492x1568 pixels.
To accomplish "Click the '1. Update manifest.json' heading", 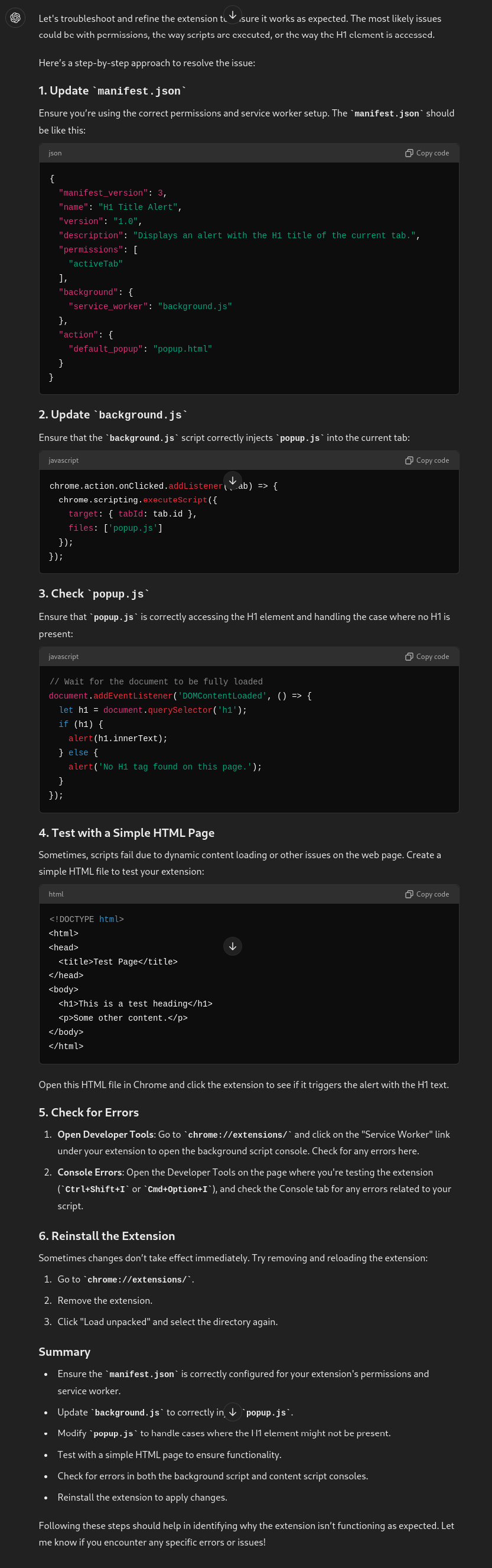I will point(112,90).
